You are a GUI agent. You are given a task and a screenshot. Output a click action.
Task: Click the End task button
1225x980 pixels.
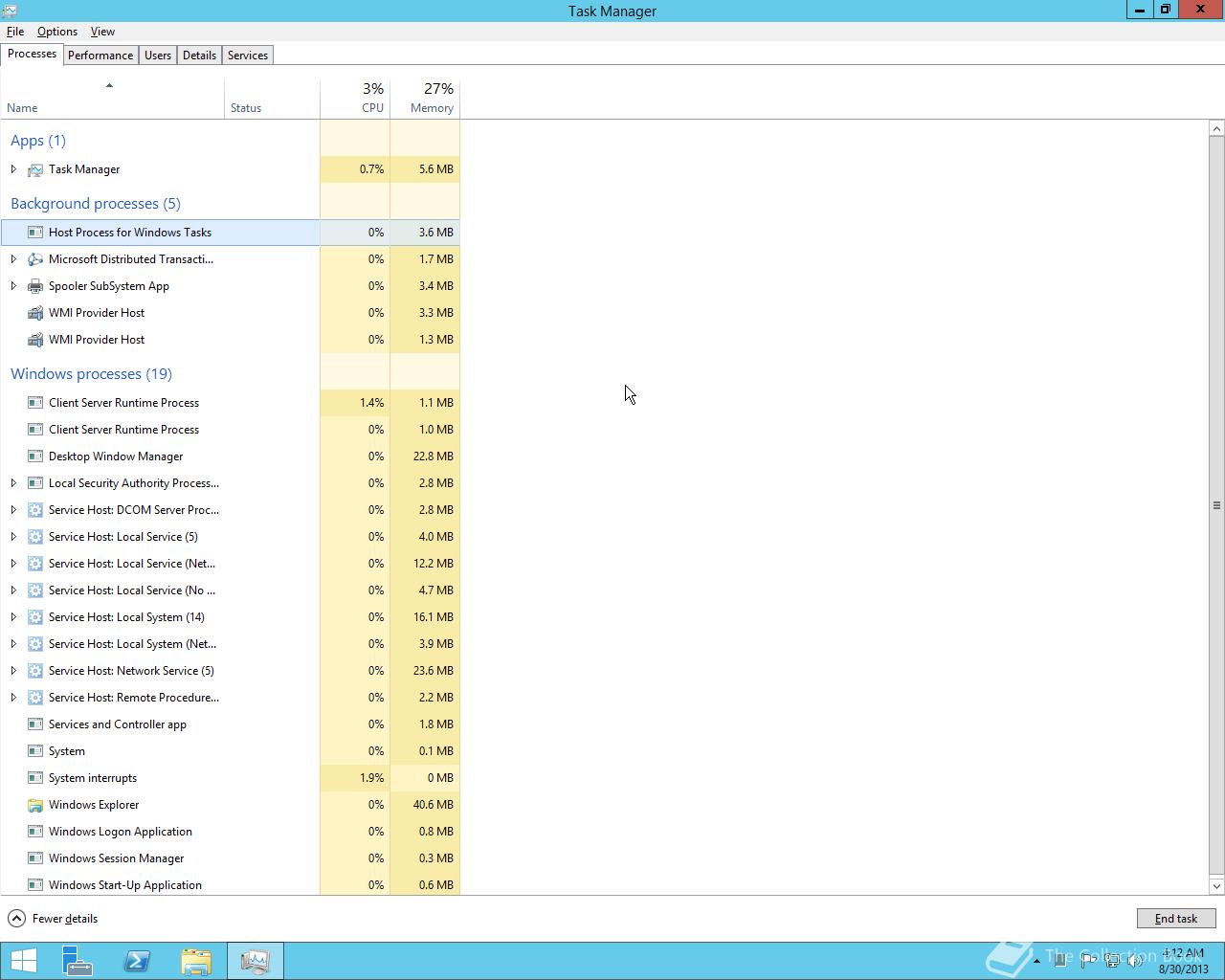(1176, 919)
